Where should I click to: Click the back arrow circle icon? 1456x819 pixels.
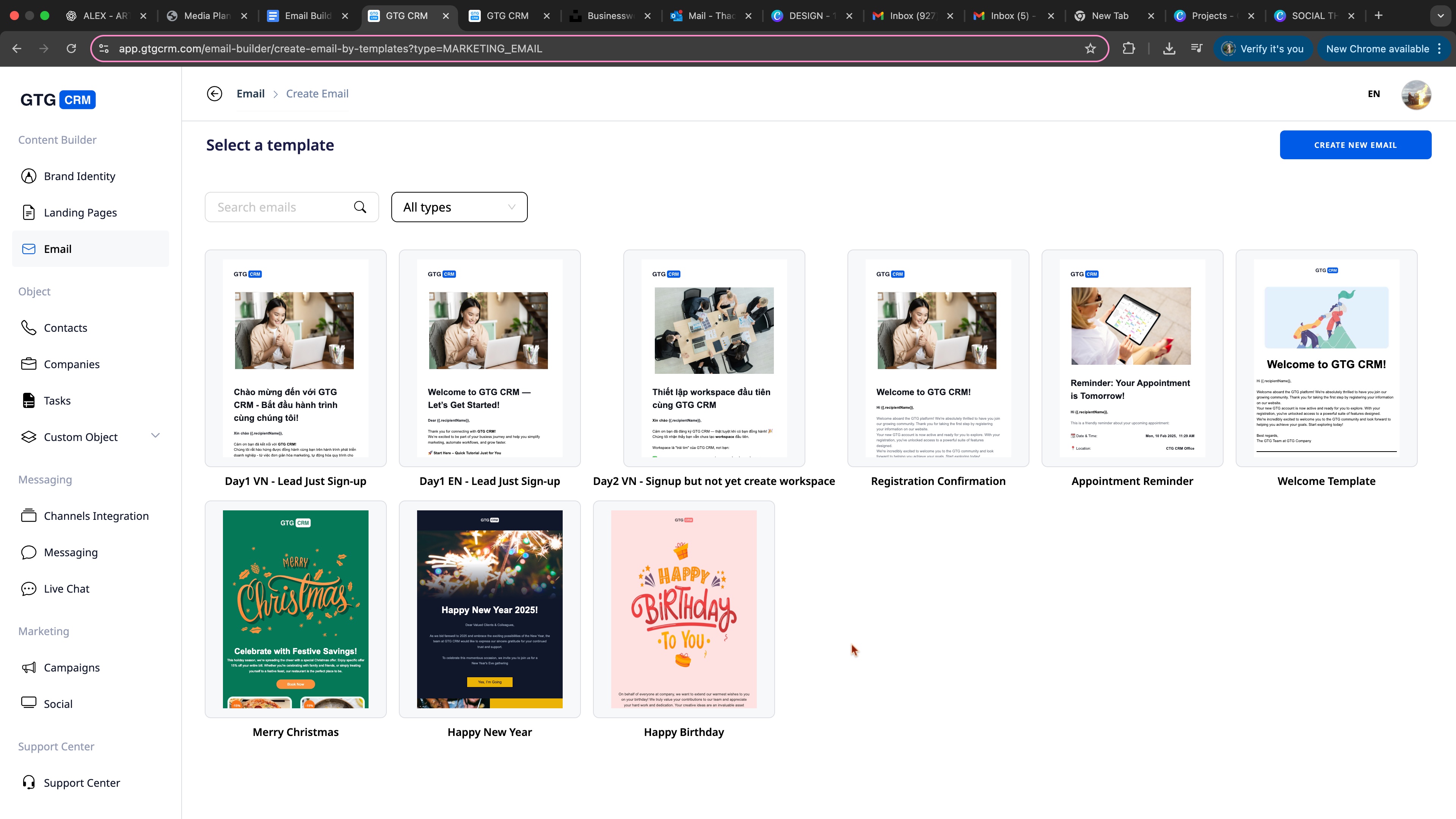[x=214, y=94]
